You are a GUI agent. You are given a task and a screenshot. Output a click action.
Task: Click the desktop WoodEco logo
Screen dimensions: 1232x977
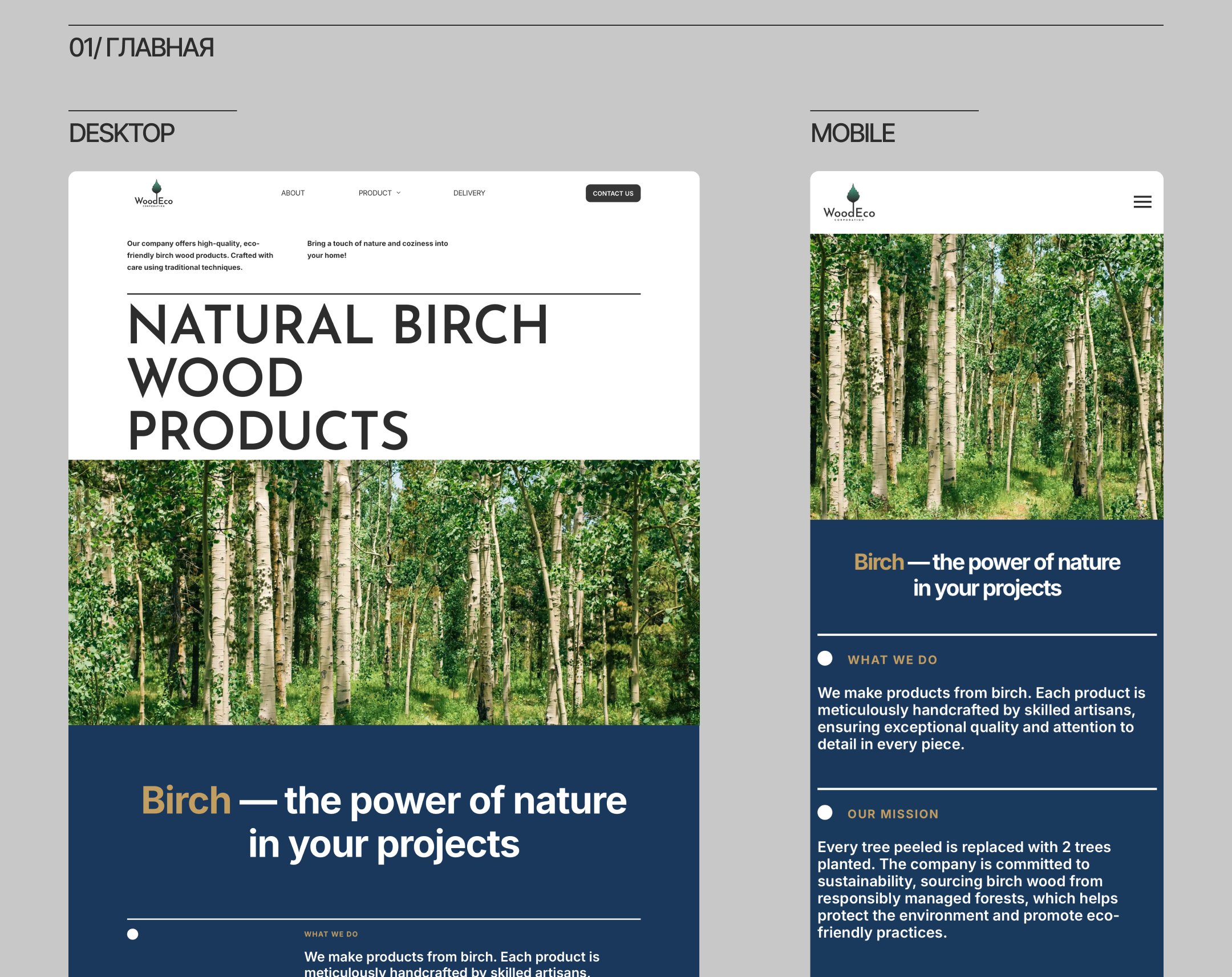point(153,194)
